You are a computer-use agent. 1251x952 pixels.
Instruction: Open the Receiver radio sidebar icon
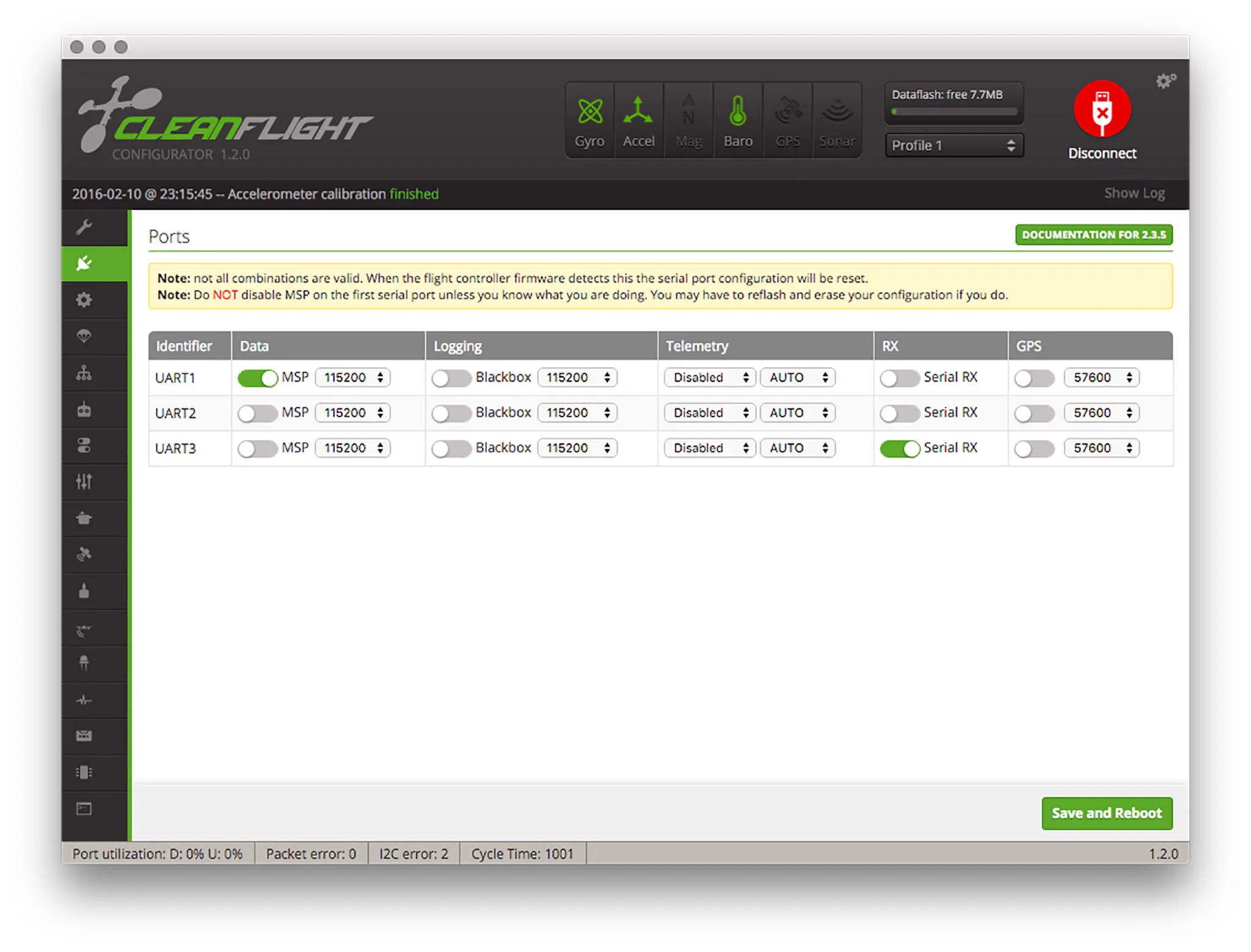(x=84, y=409)
